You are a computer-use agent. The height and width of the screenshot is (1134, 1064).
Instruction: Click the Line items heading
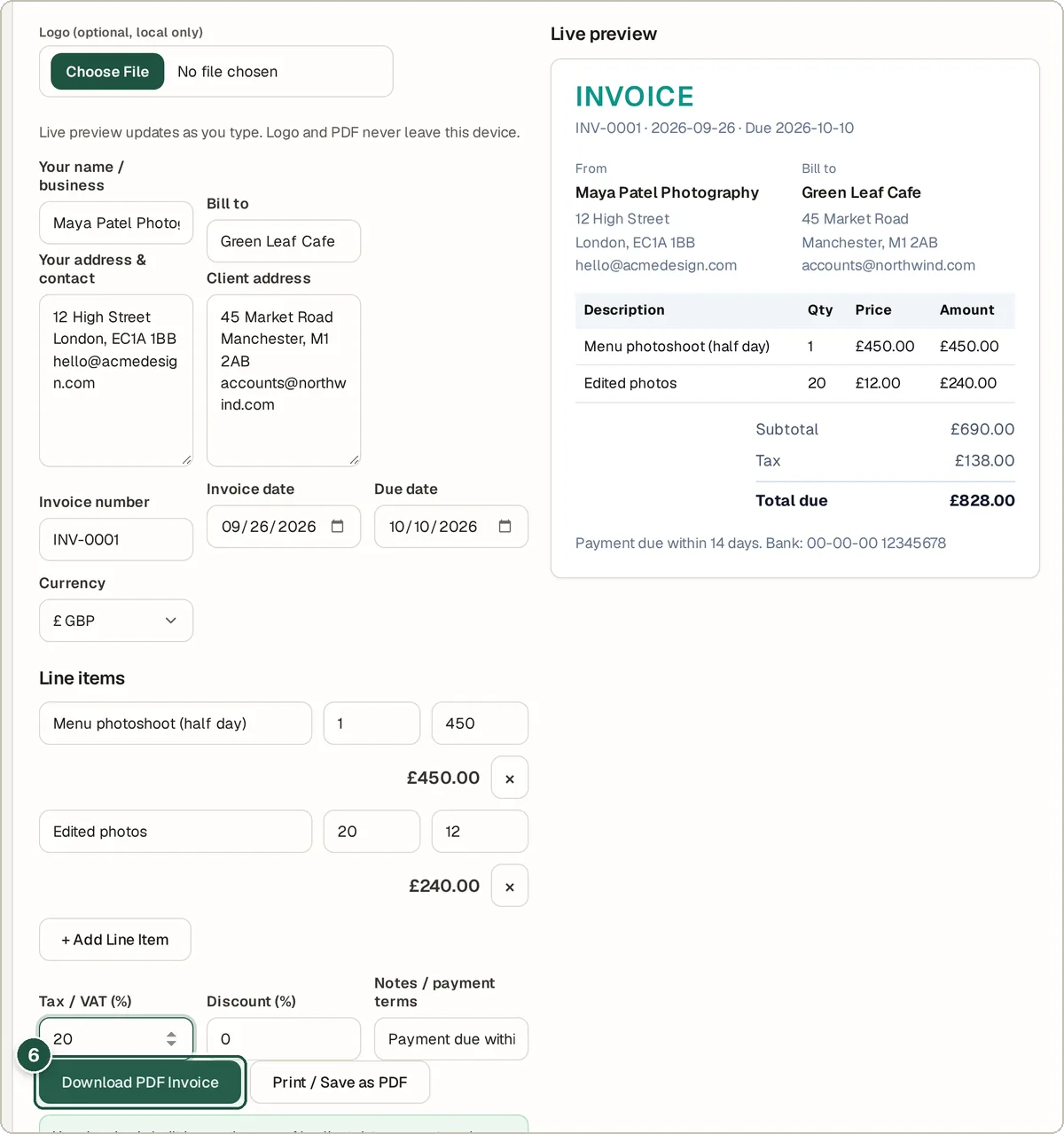click(82, 678)
